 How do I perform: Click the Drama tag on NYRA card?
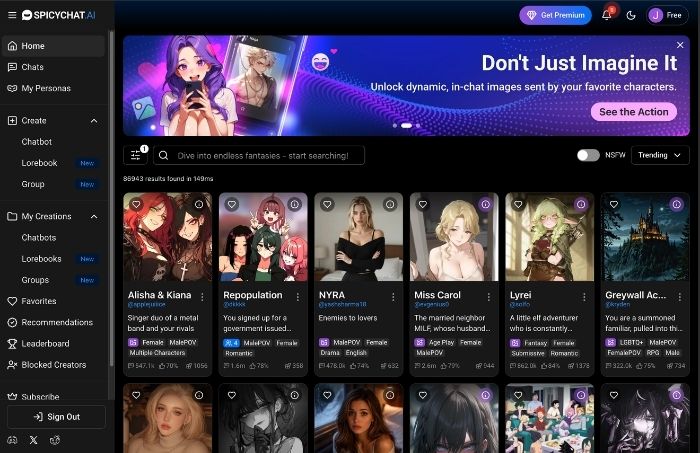click(330, 353)
